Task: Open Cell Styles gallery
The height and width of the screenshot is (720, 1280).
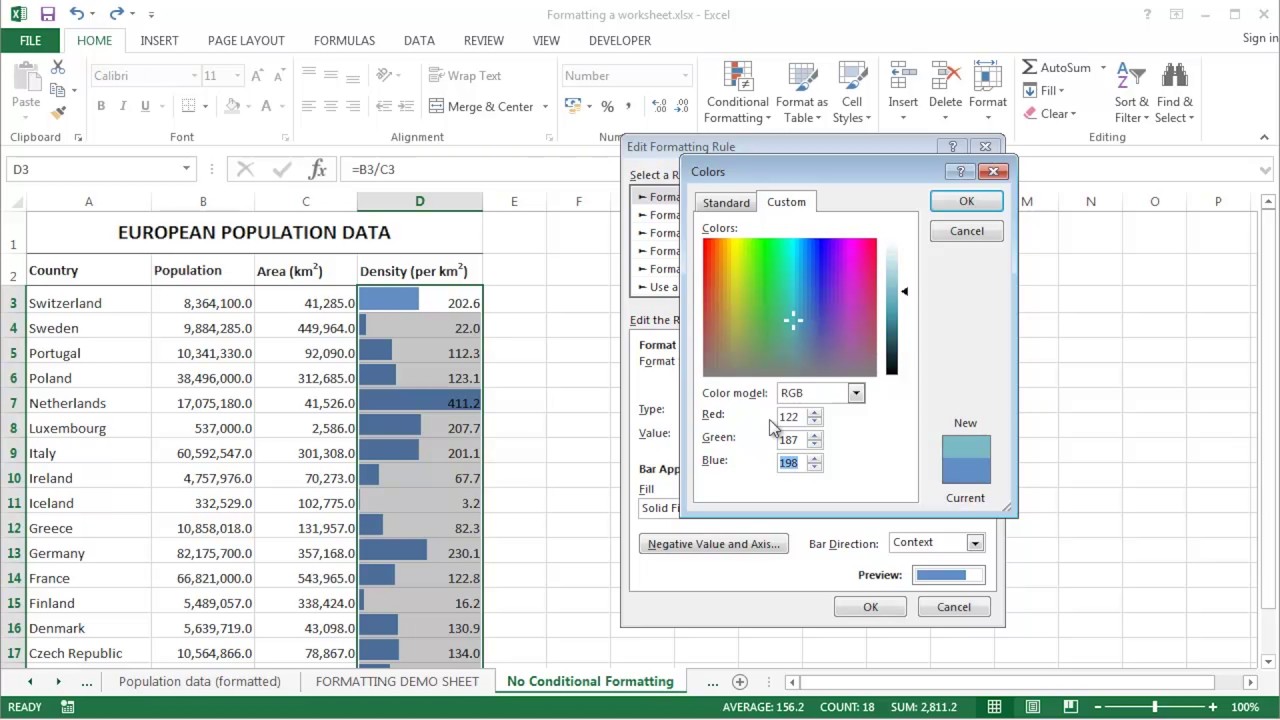Action: click(x=852, y=92)
